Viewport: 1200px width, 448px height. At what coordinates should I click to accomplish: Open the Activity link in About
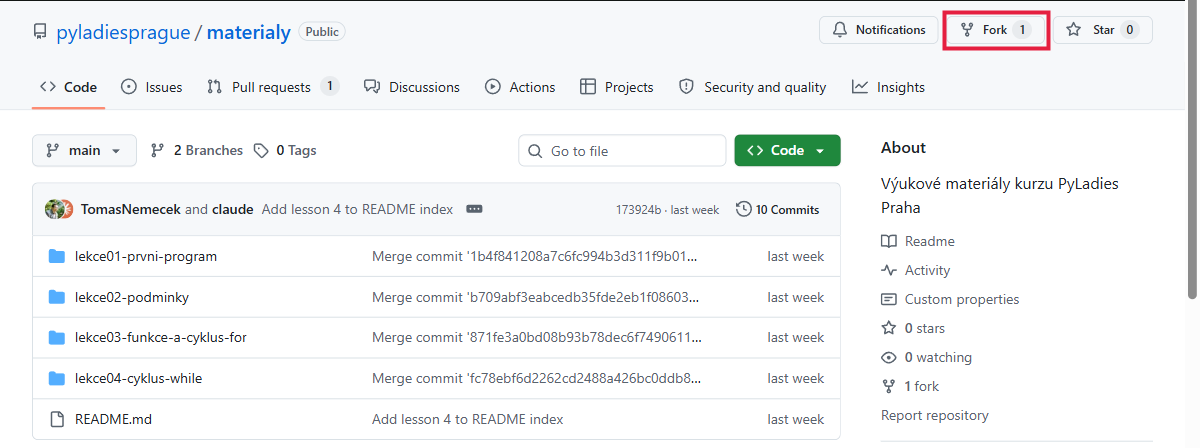pyautogui.click(x=916, y=270)
